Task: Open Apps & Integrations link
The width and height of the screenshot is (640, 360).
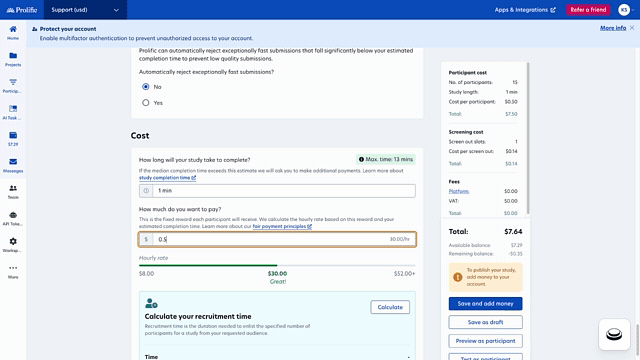Action: click(x=525, y=10)
